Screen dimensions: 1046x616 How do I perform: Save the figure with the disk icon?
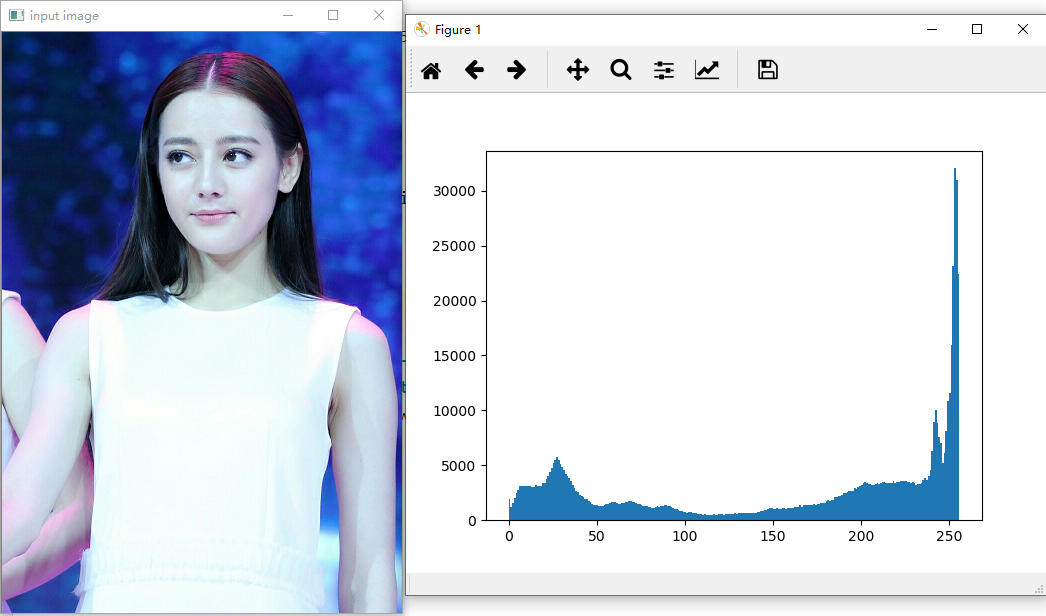(767, 70)
